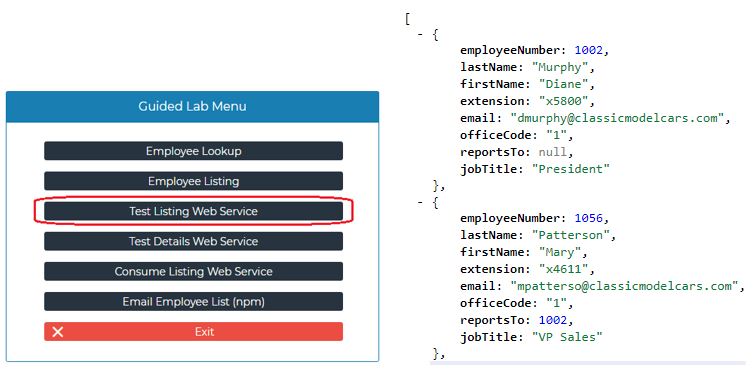Click the employeeNumber value 1056

coord(588,219)
